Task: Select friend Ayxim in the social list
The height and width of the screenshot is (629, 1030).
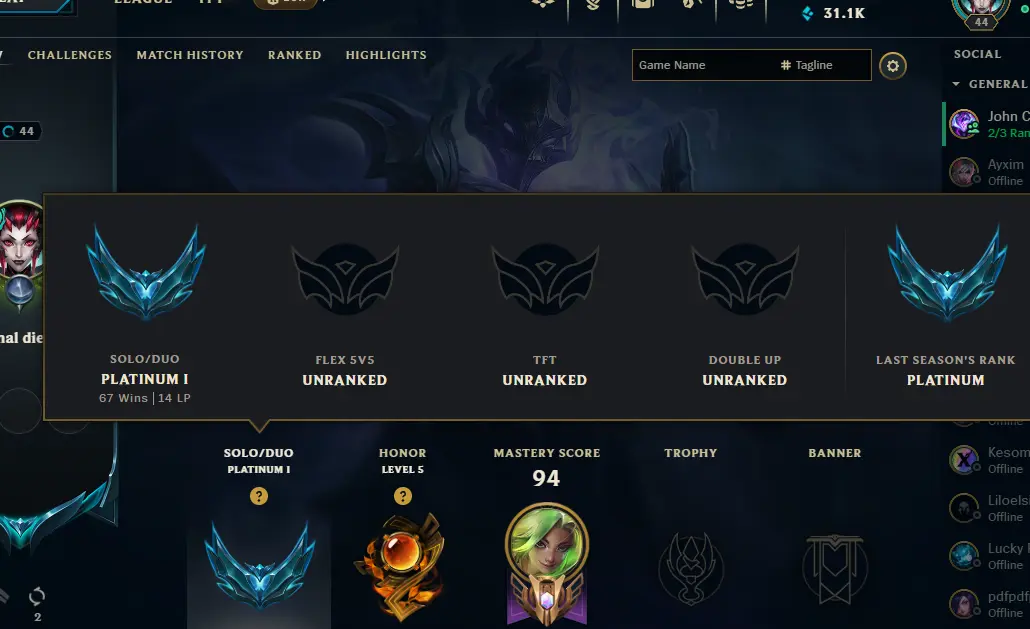Action: coord(987,172)
